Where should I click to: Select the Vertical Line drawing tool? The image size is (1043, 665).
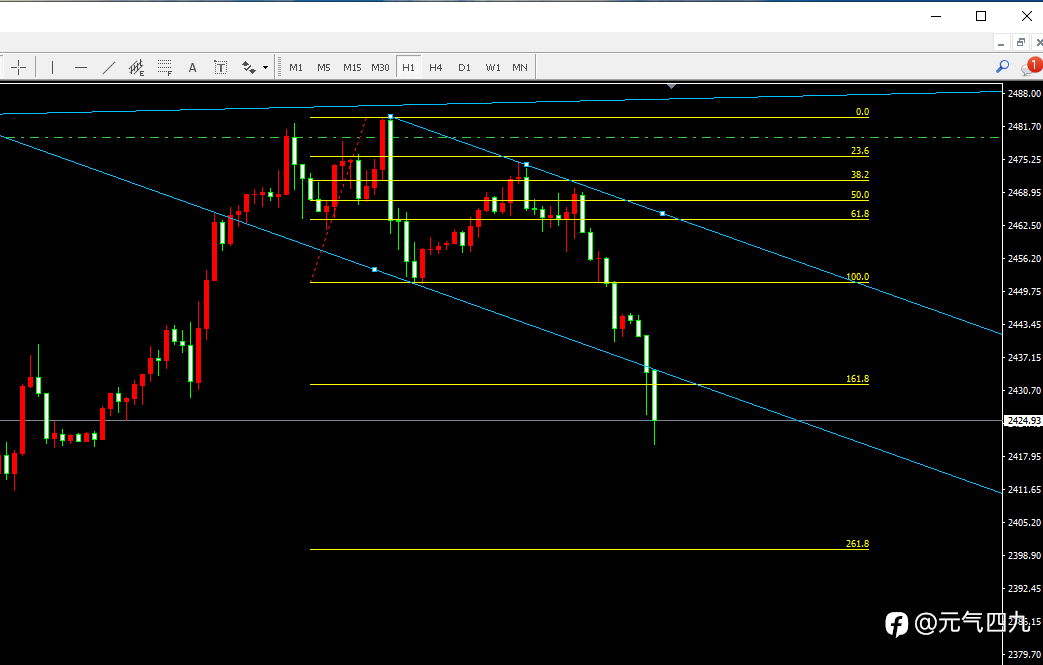(52, 67)
